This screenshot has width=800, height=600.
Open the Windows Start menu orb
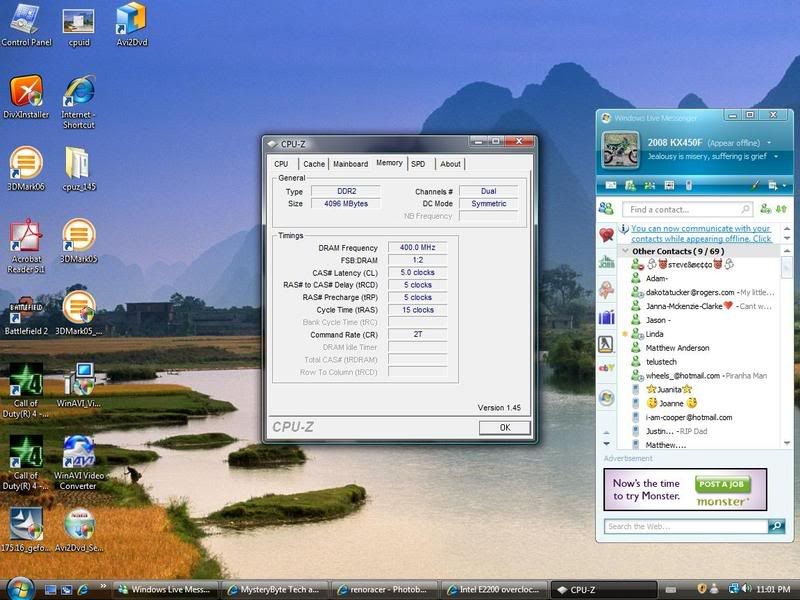tap(19, 589)
